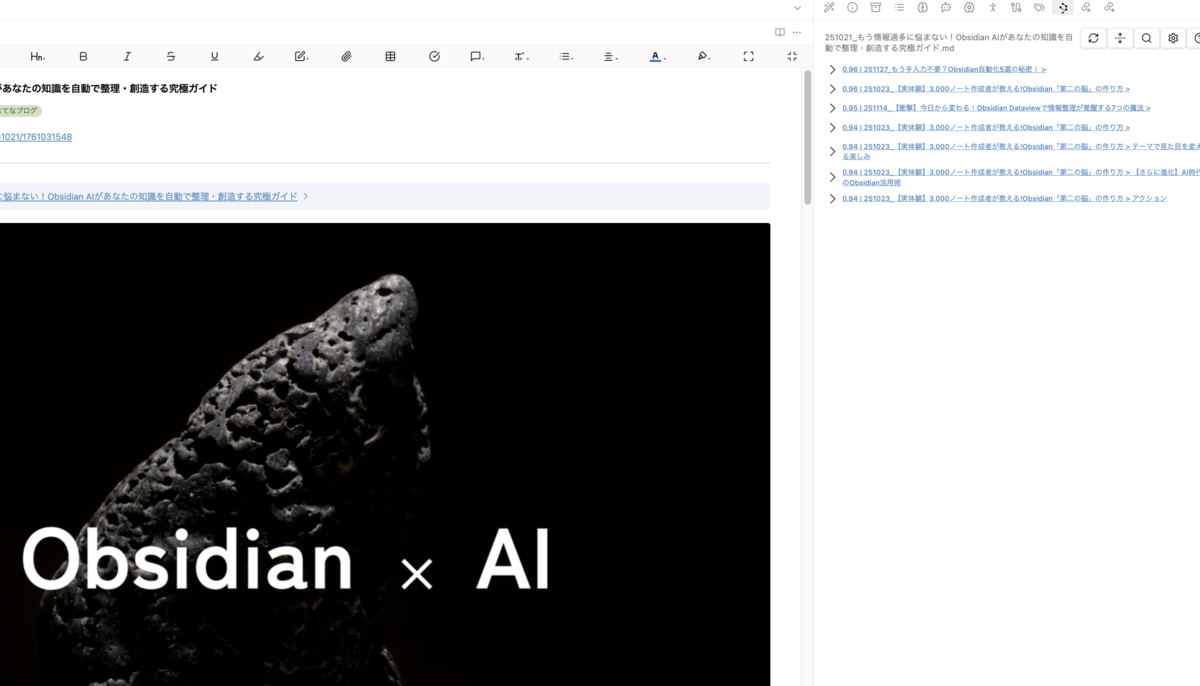Image resolution: width=1200 pixels, height=686 pixels.
Task: Open link '0.95 | 251114_【衝撃】今日から変わる！Obsidian Dataview'
Action: pos(996,108)
